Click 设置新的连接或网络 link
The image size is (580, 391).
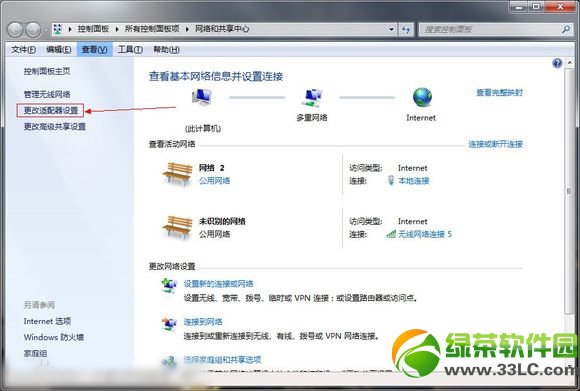pos(219,284)
